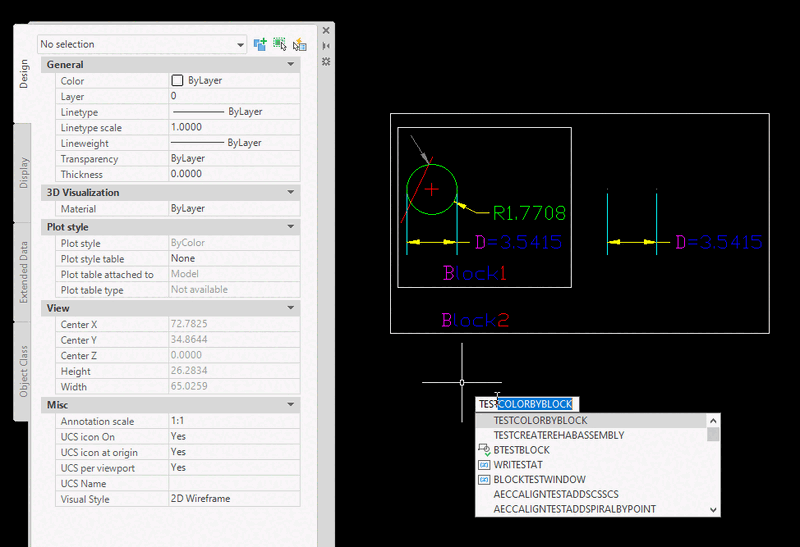Pick the BTESTBLOCK command icon
The height and width of the screenshot is (547, 800).
tap(483, 450)
